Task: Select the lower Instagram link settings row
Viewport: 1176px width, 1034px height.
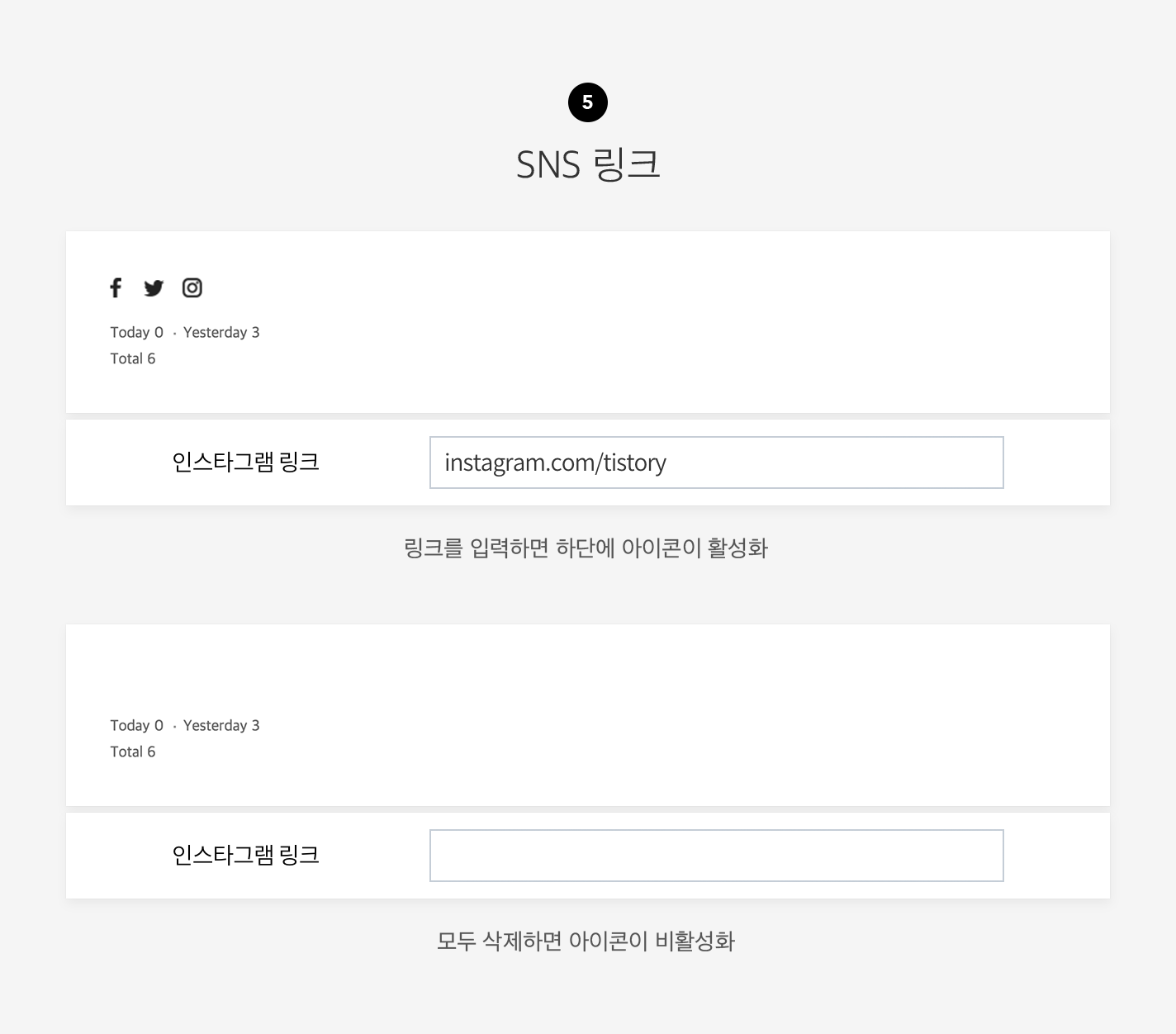Action: point(588,856)
